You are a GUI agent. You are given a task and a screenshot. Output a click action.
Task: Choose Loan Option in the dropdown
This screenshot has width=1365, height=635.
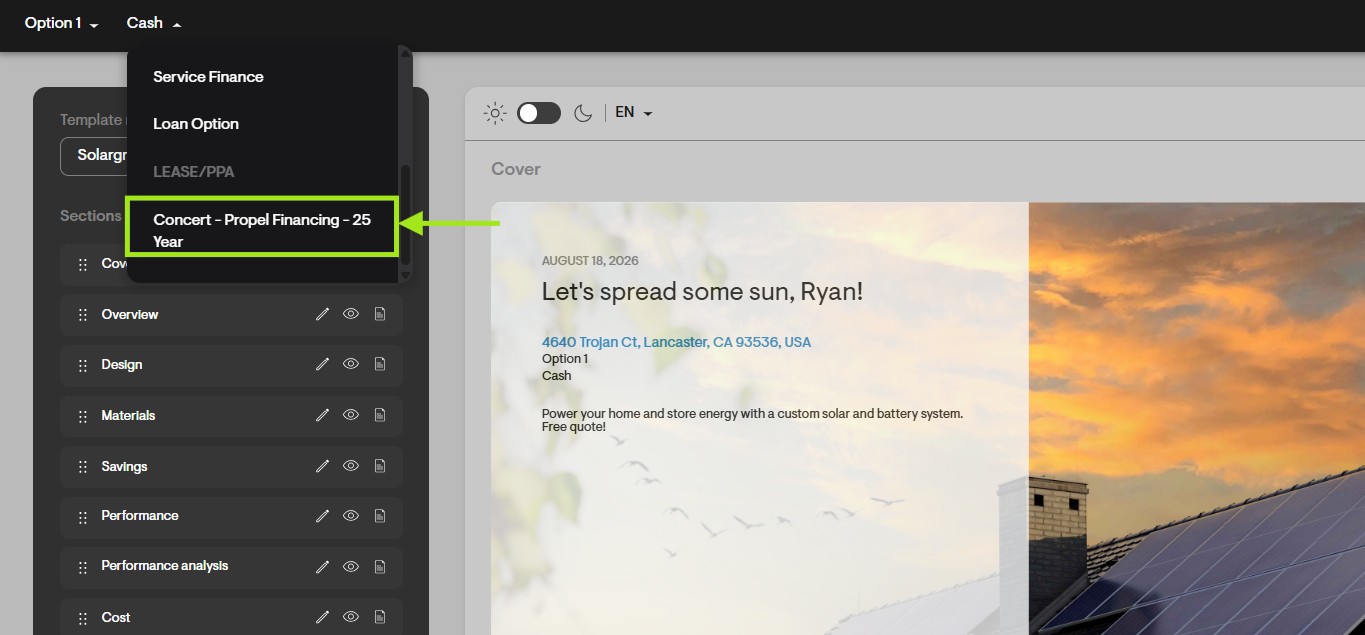[x=196, y=124]
